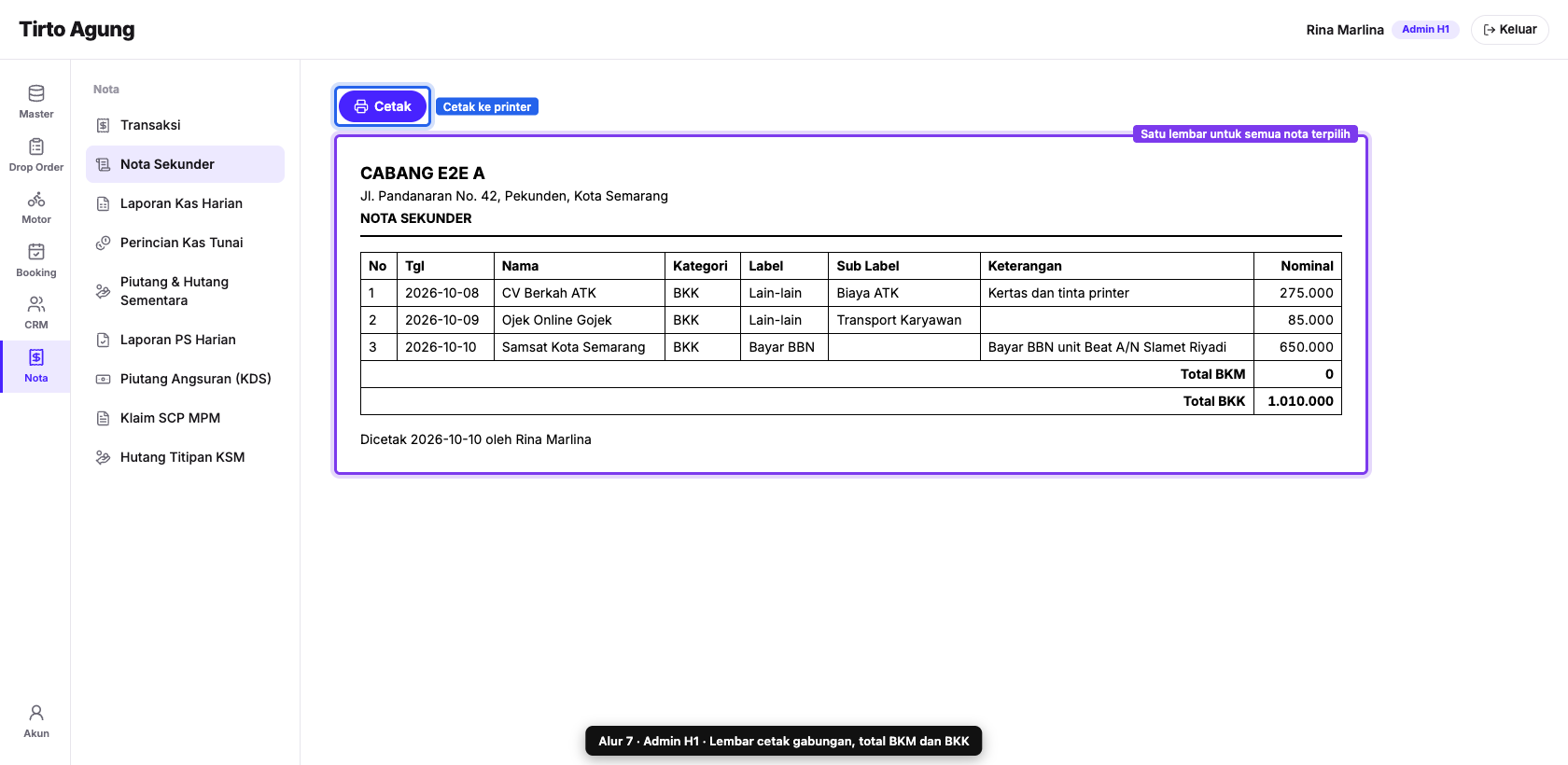Click the Laporan Kas Harian document icon
Screen dimensions: 1568x765
104,203
